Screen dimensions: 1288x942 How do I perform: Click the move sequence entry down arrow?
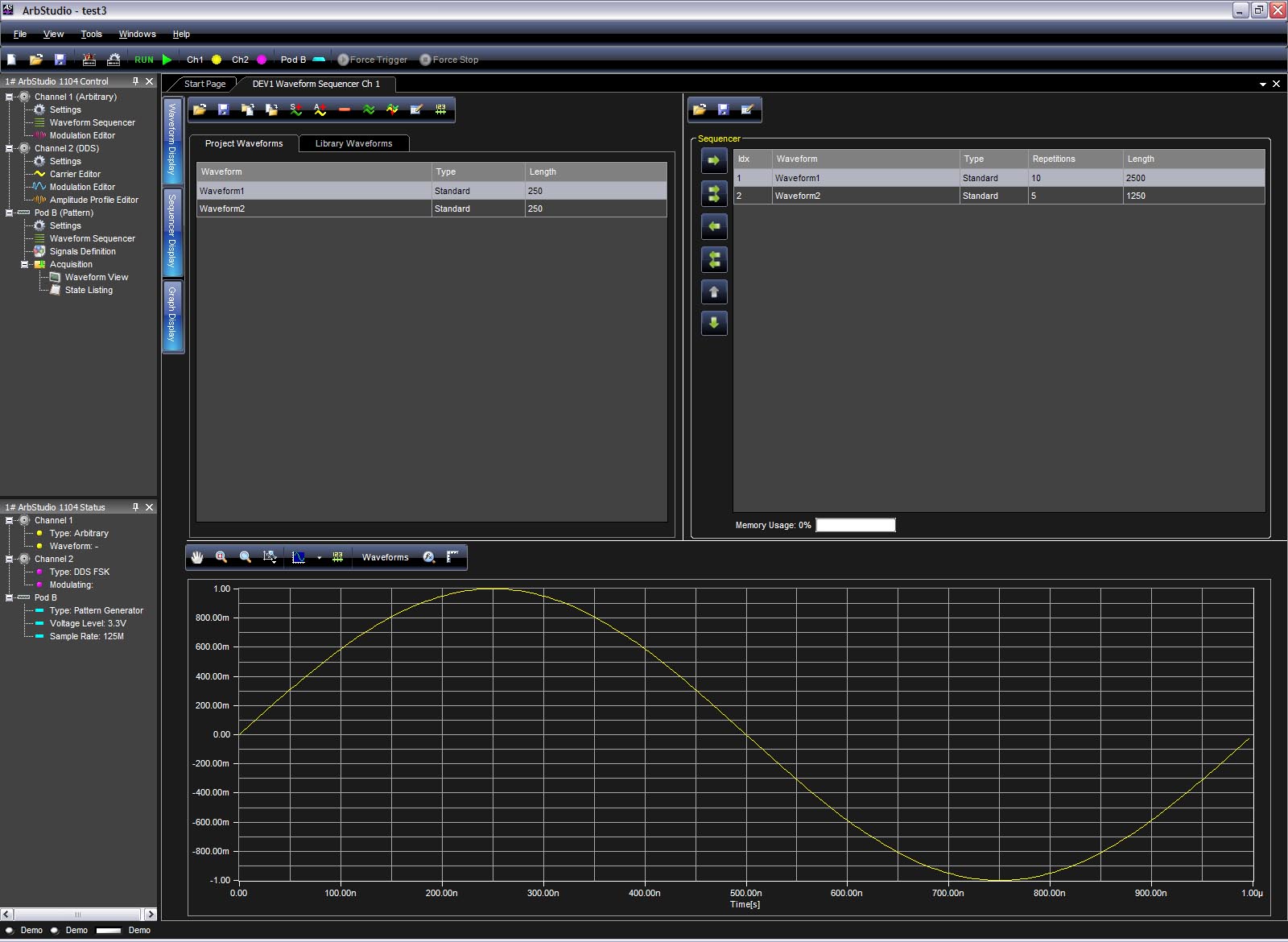(x=714, y=323)
